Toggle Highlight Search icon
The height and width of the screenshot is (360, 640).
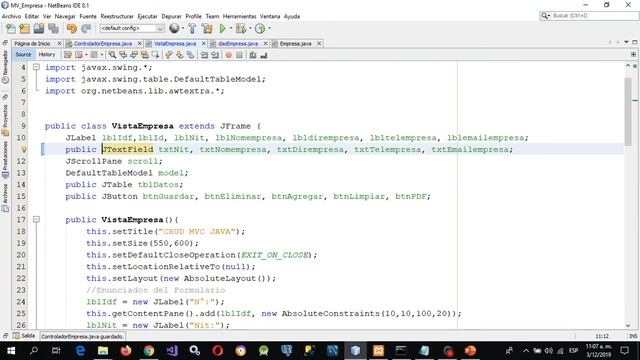(x=144, y=55)
